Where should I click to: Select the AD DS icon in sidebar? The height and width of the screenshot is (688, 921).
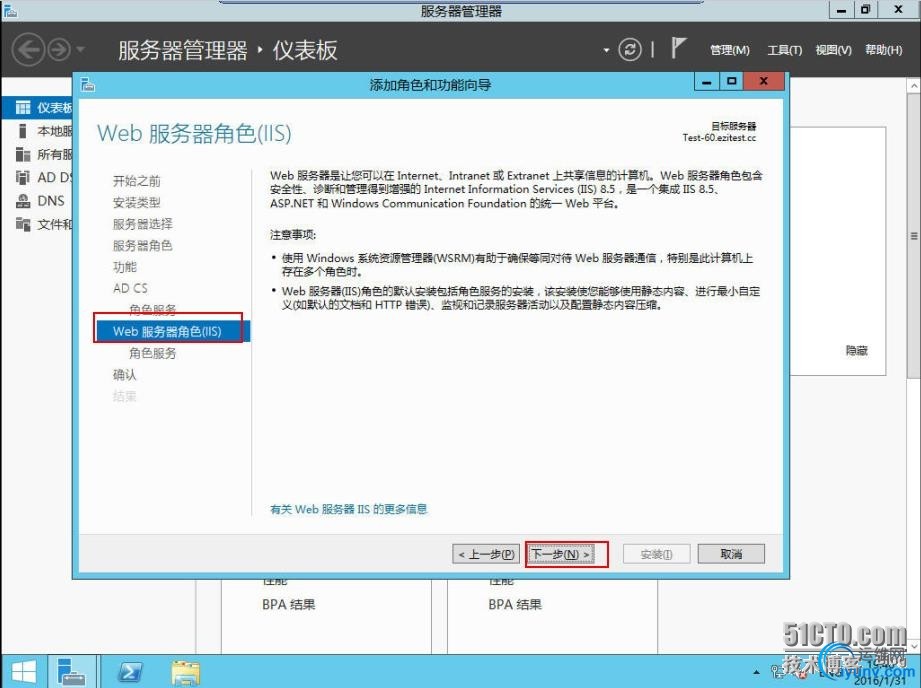23,177
